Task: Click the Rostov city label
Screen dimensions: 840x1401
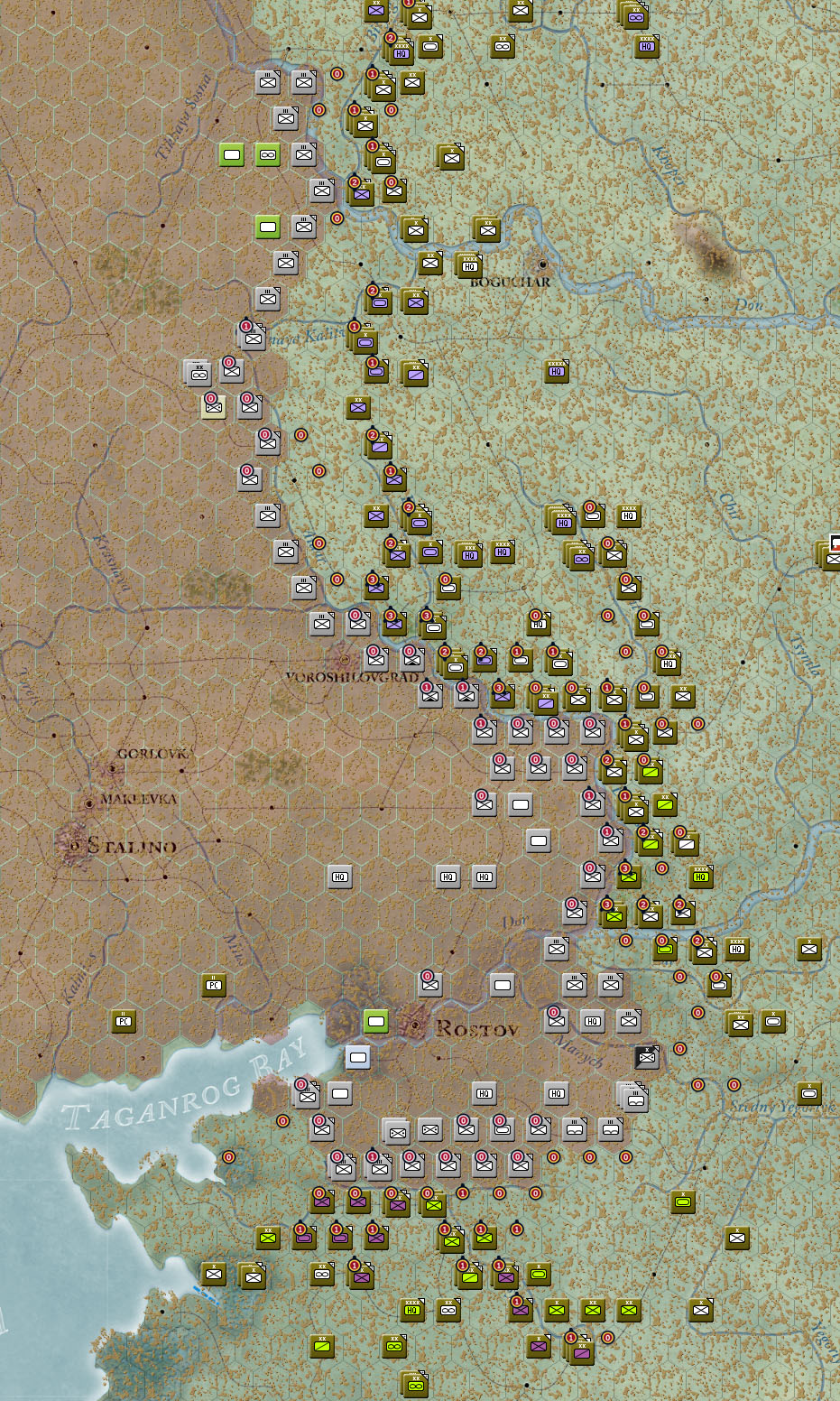Action: pos(477,1029)
